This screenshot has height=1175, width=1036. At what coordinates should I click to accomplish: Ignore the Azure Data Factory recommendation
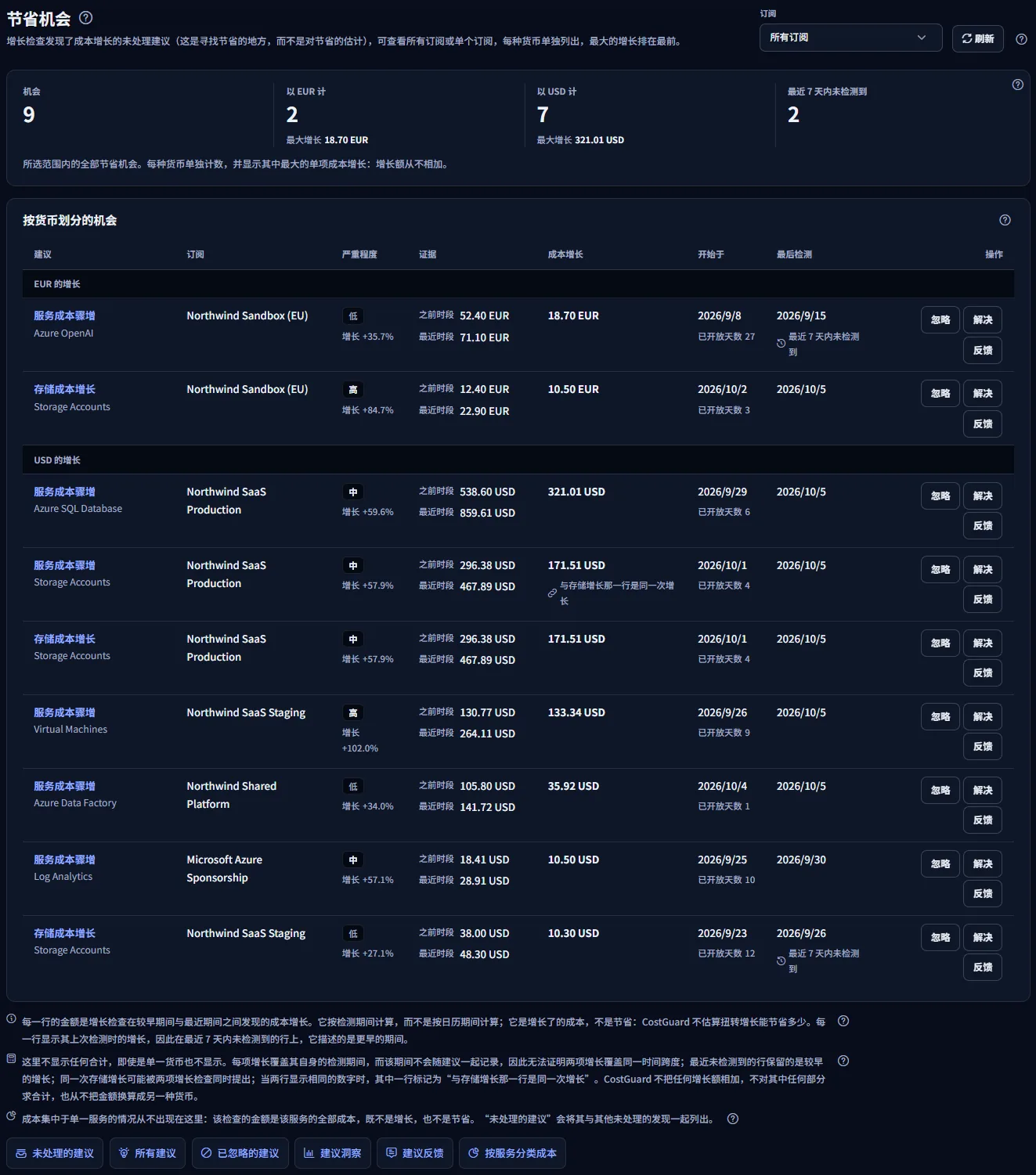point(940,790)
